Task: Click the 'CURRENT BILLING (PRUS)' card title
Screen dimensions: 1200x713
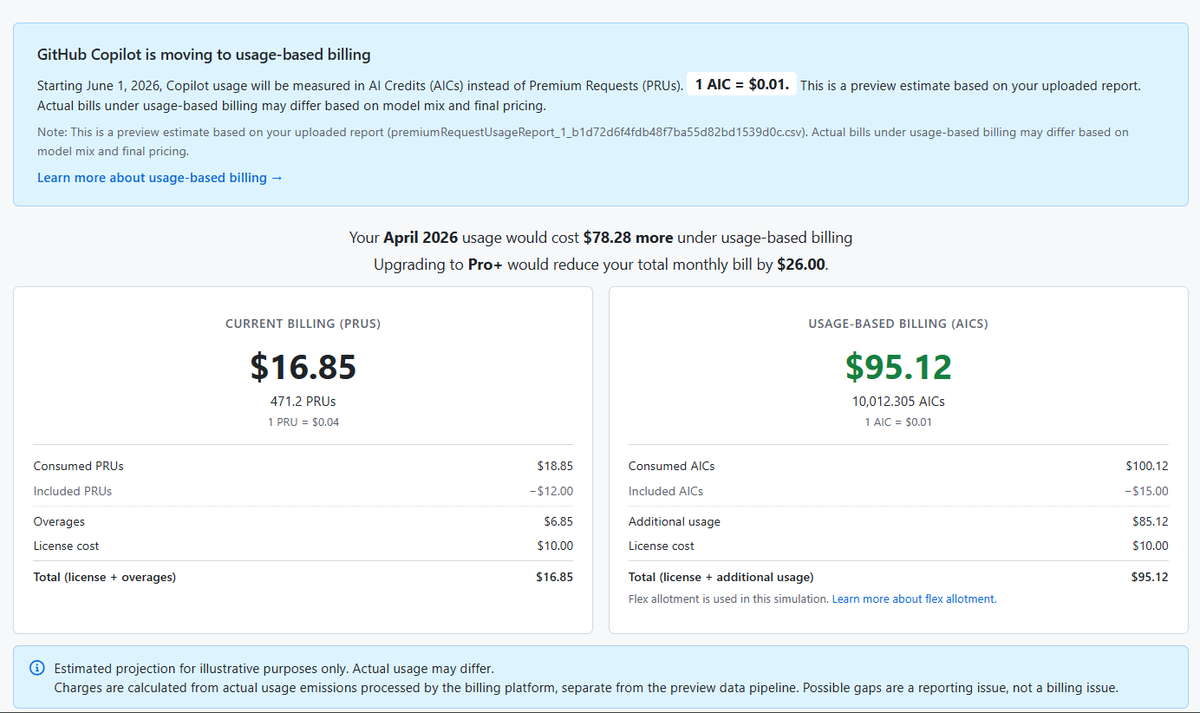Action: 303,324
